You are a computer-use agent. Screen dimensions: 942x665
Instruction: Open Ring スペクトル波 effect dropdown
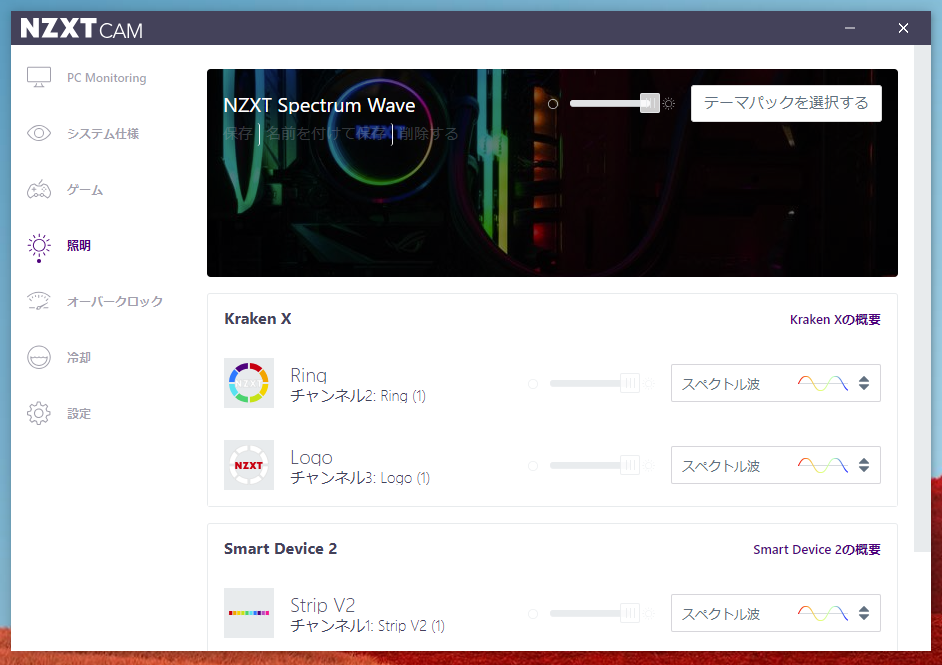coord(776,383)
